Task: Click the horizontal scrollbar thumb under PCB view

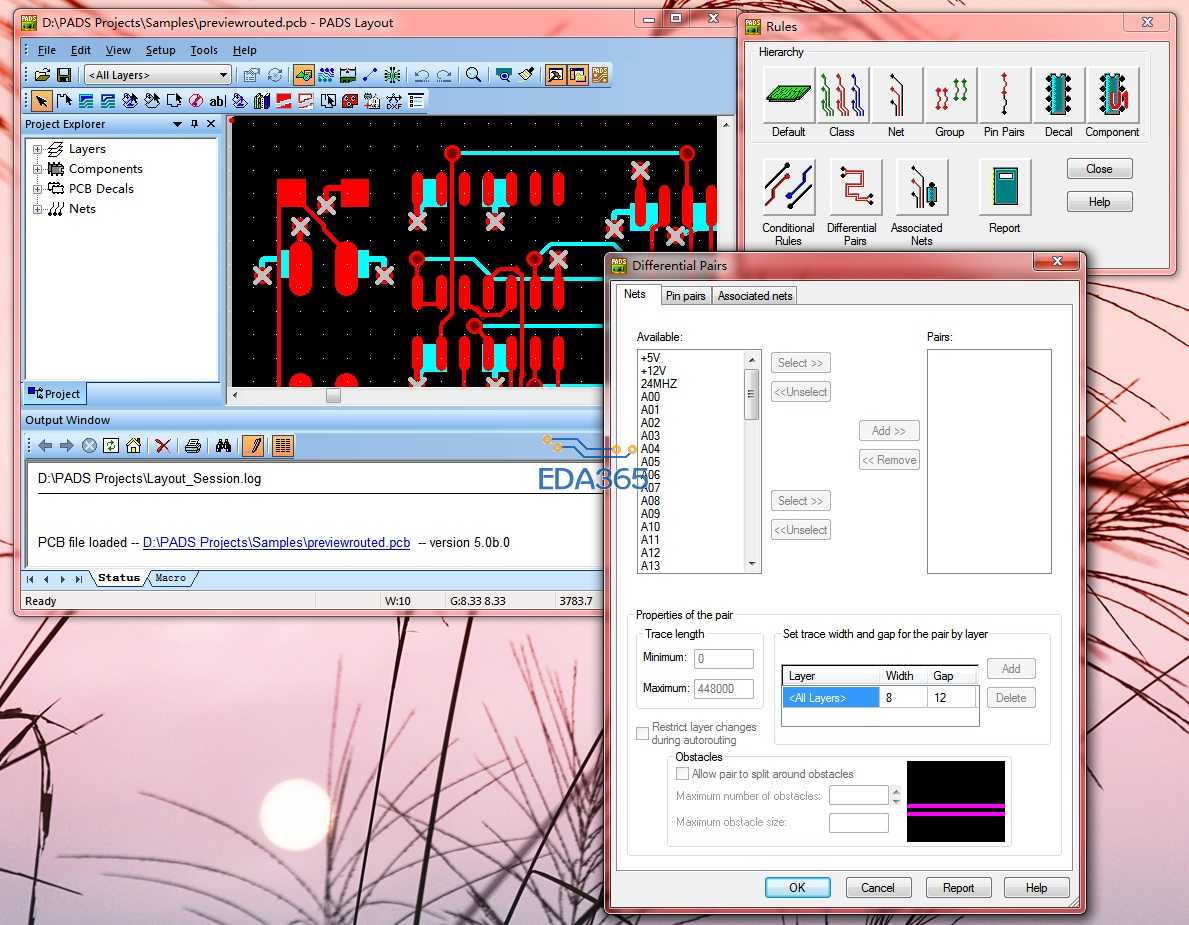Action: [333, 396]
